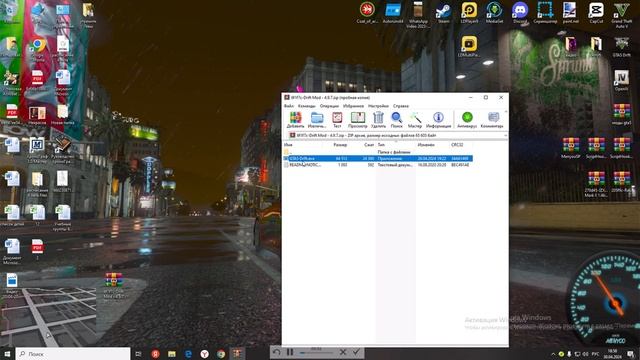Open the MediaGet desktop shortcut
This screenshot has width=640, height=360.
pyautogui.click(x=494, y=13)
